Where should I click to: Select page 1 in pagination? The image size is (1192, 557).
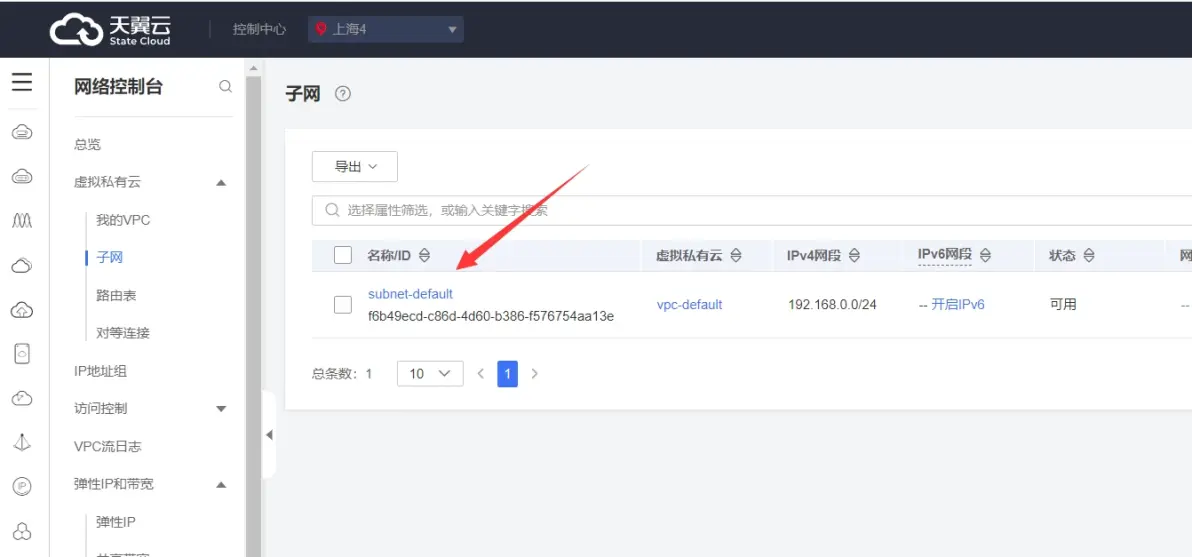(x=508, y=374)
